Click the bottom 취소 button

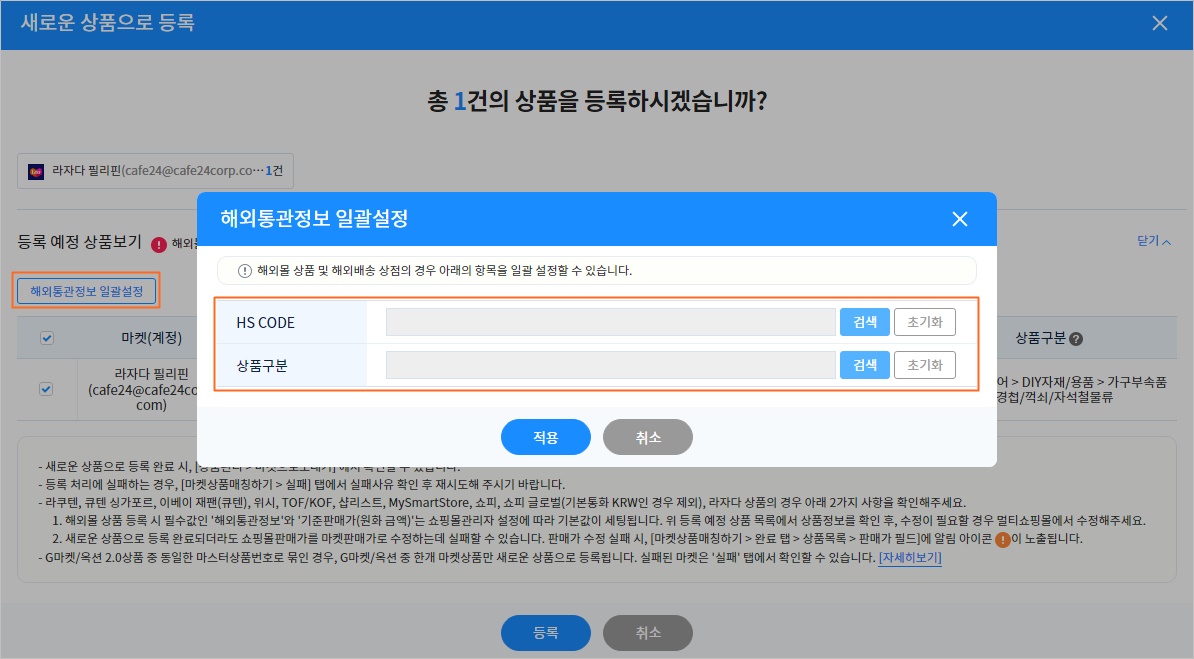coord(648,633)
